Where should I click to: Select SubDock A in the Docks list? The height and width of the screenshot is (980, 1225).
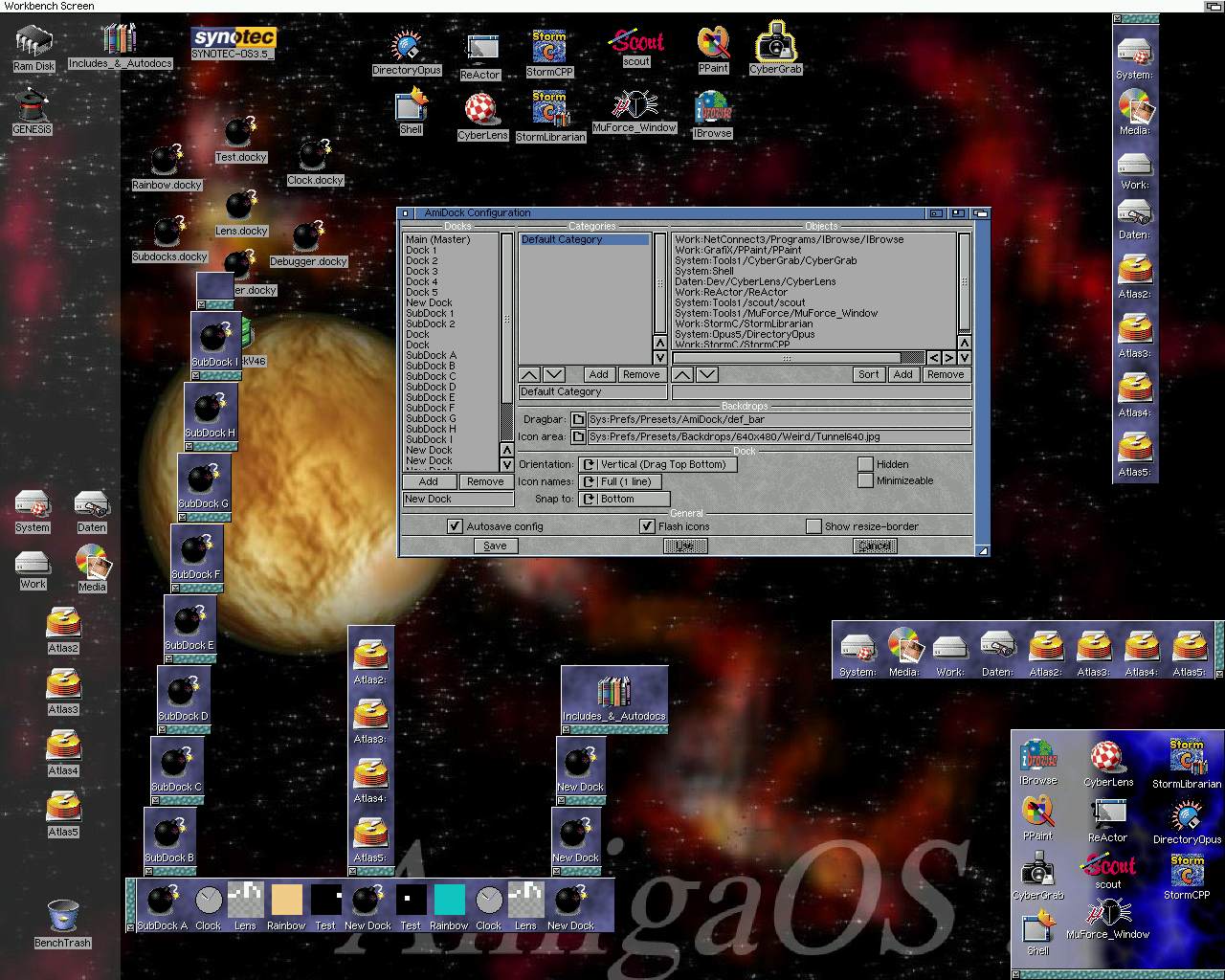click(431, 355)
